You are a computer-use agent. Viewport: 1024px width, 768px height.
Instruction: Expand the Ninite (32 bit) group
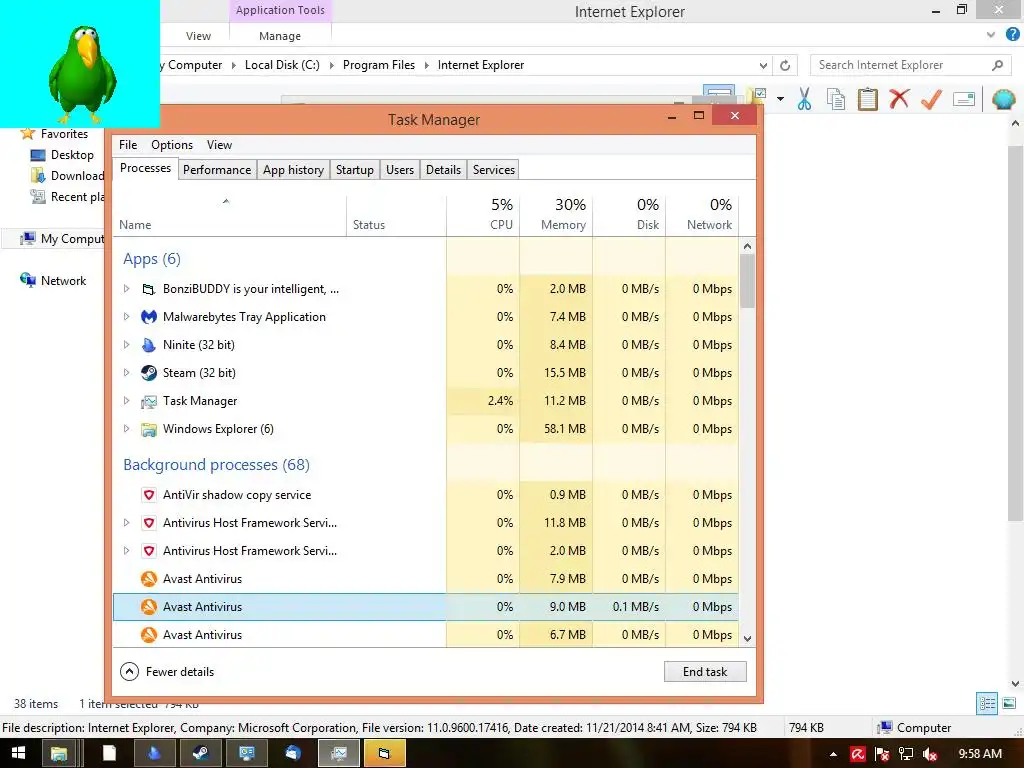point(127,345)
